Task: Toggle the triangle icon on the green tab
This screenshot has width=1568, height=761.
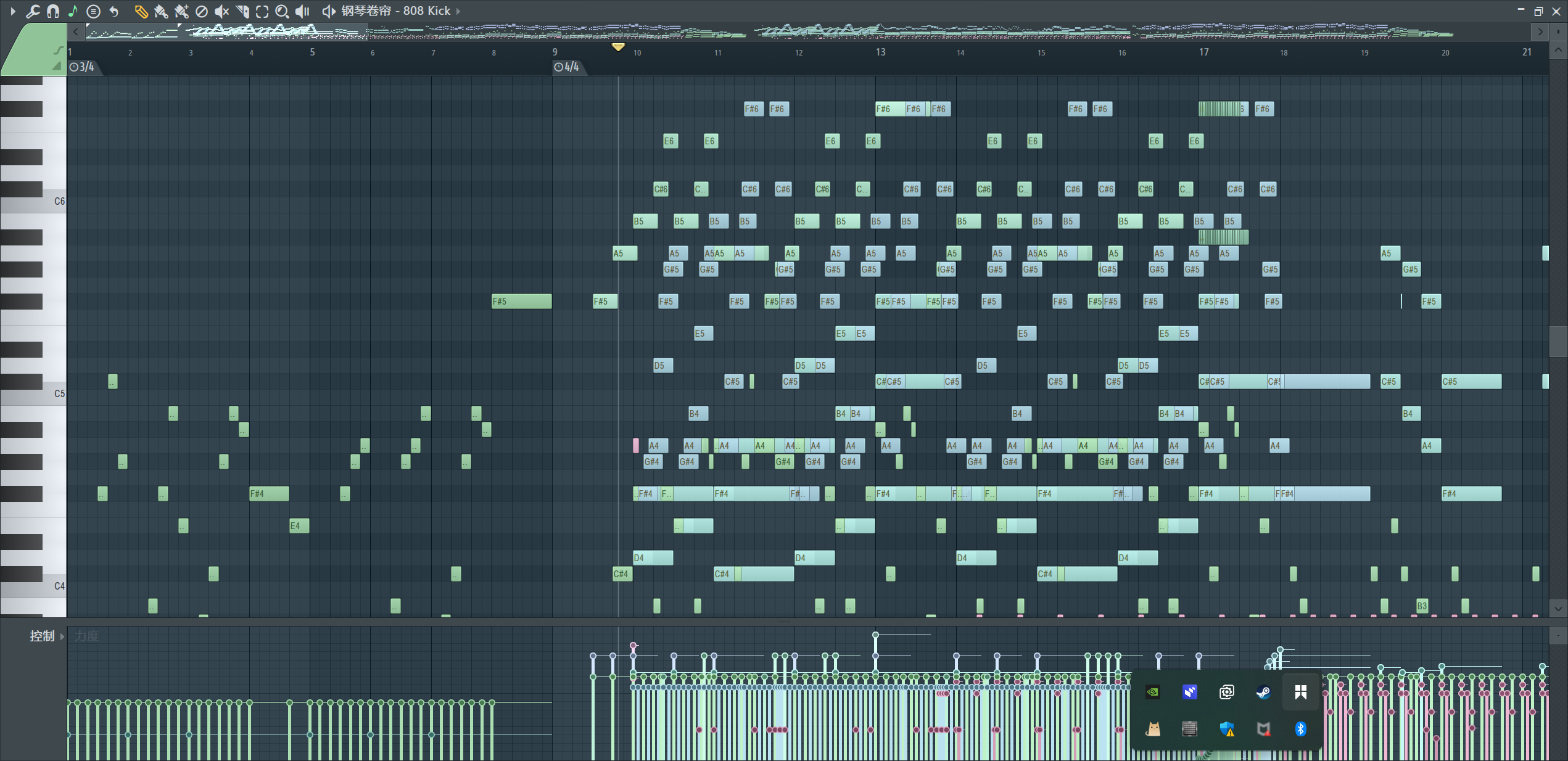Action: (57, 65)
